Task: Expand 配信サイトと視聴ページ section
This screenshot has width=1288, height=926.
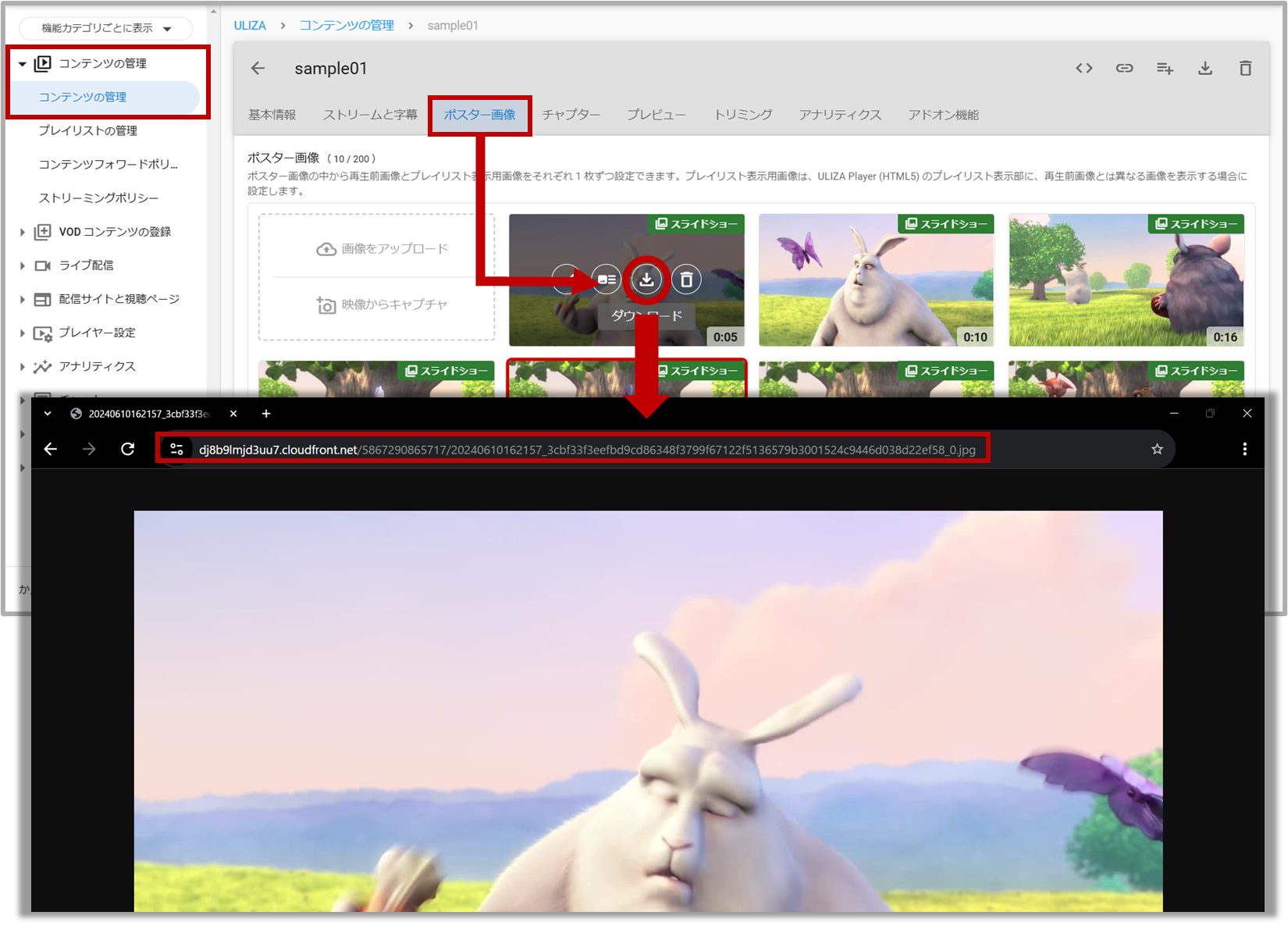Action: tap(22, 299)
